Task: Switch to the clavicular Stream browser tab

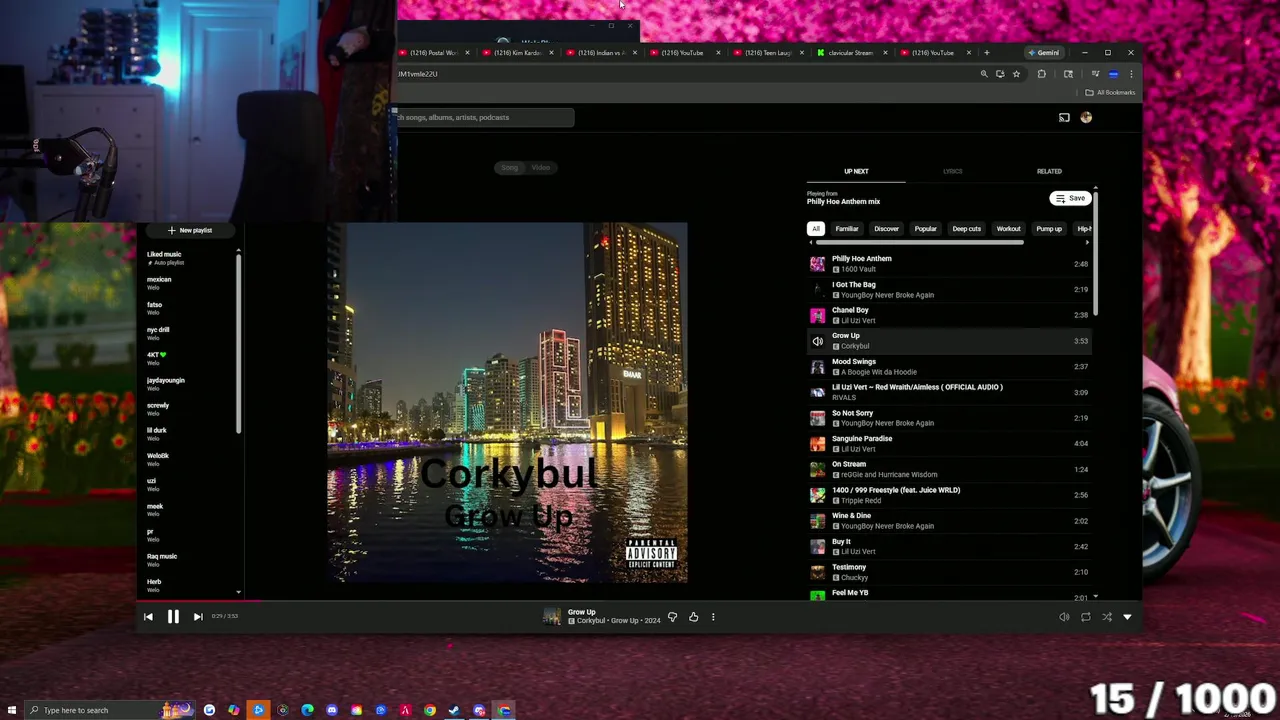Action: pyautogui.click(x=849, y=52)
